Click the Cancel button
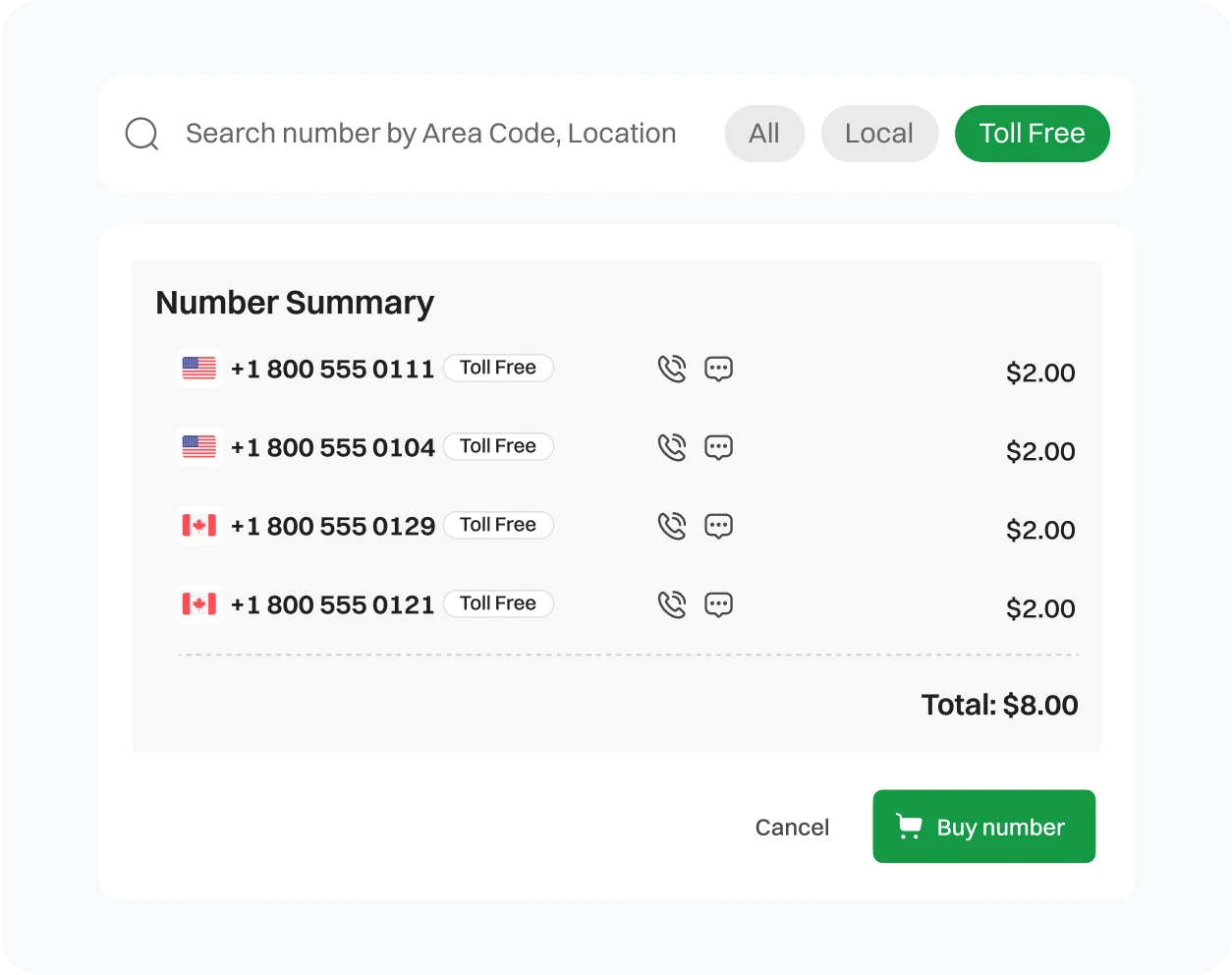 click(x=792, y=827)
